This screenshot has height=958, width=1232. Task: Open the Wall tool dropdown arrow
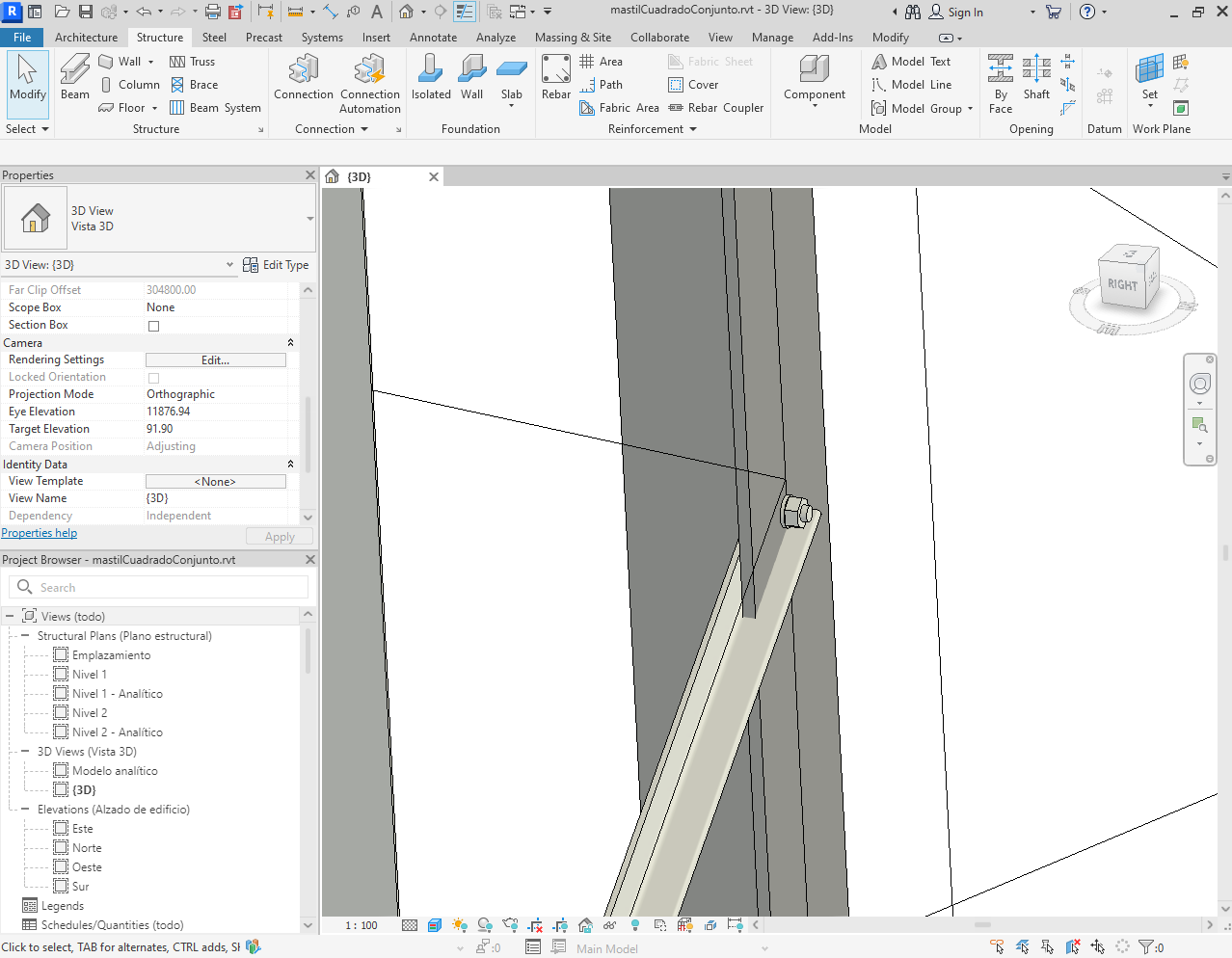(x=150, y=62)
